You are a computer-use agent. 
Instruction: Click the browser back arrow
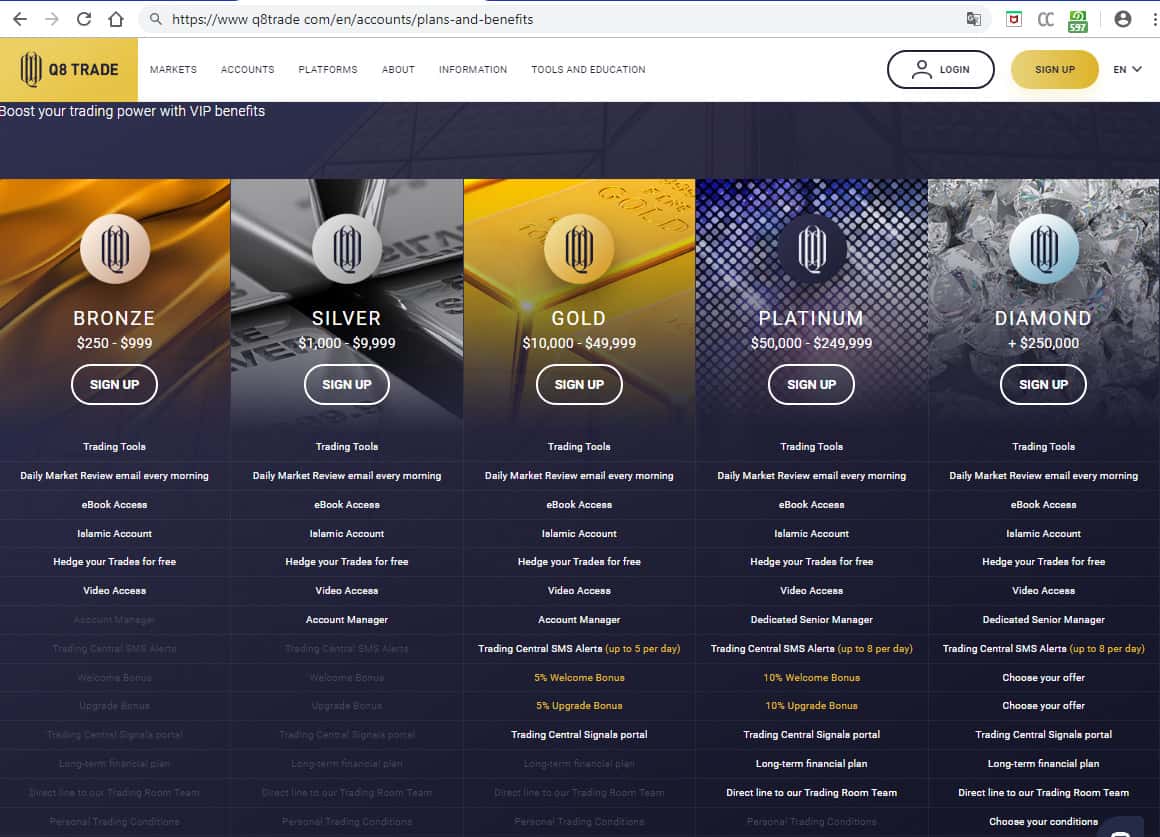click(x=19, y=19)
